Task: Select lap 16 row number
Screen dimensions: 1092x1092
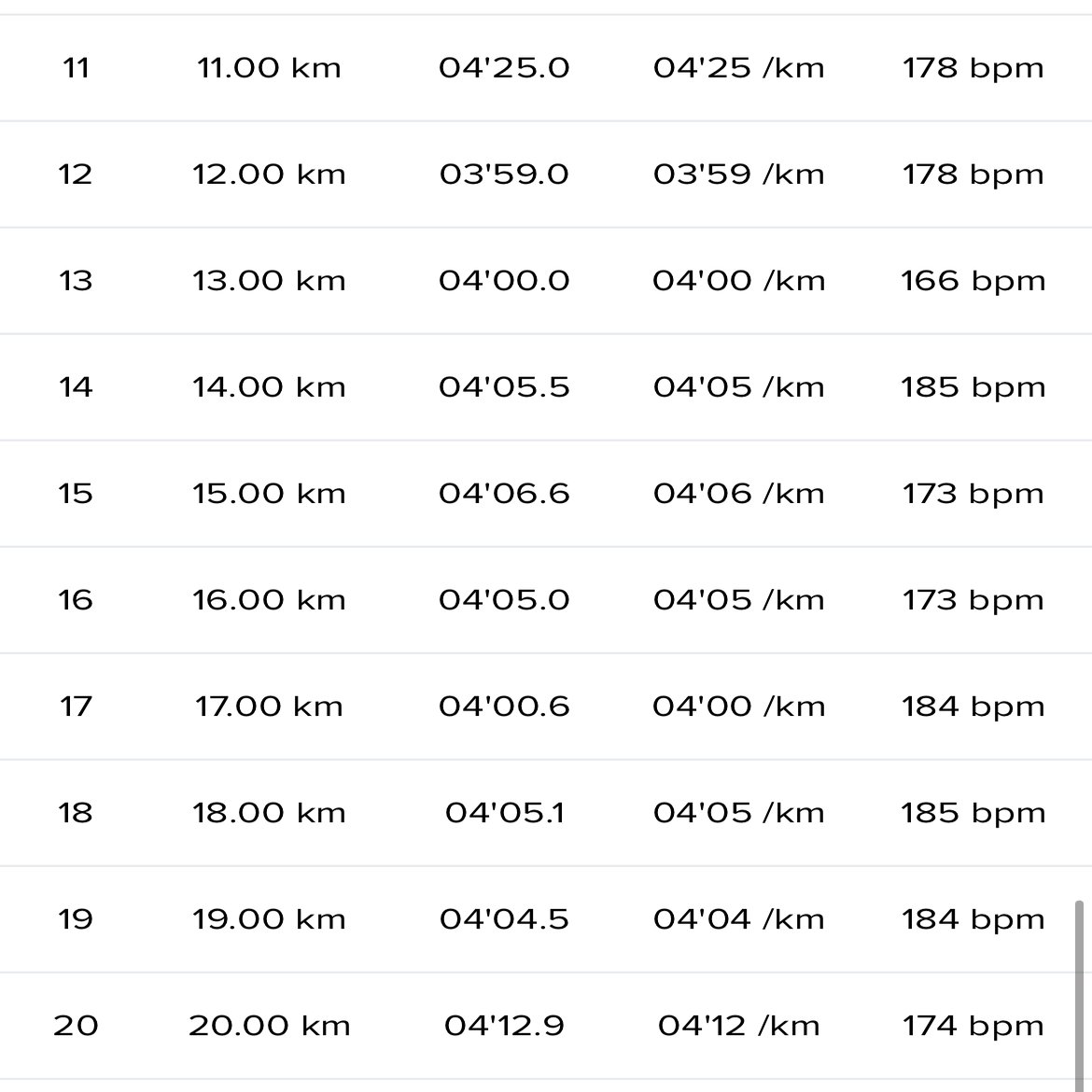Action: click(75, 600)
